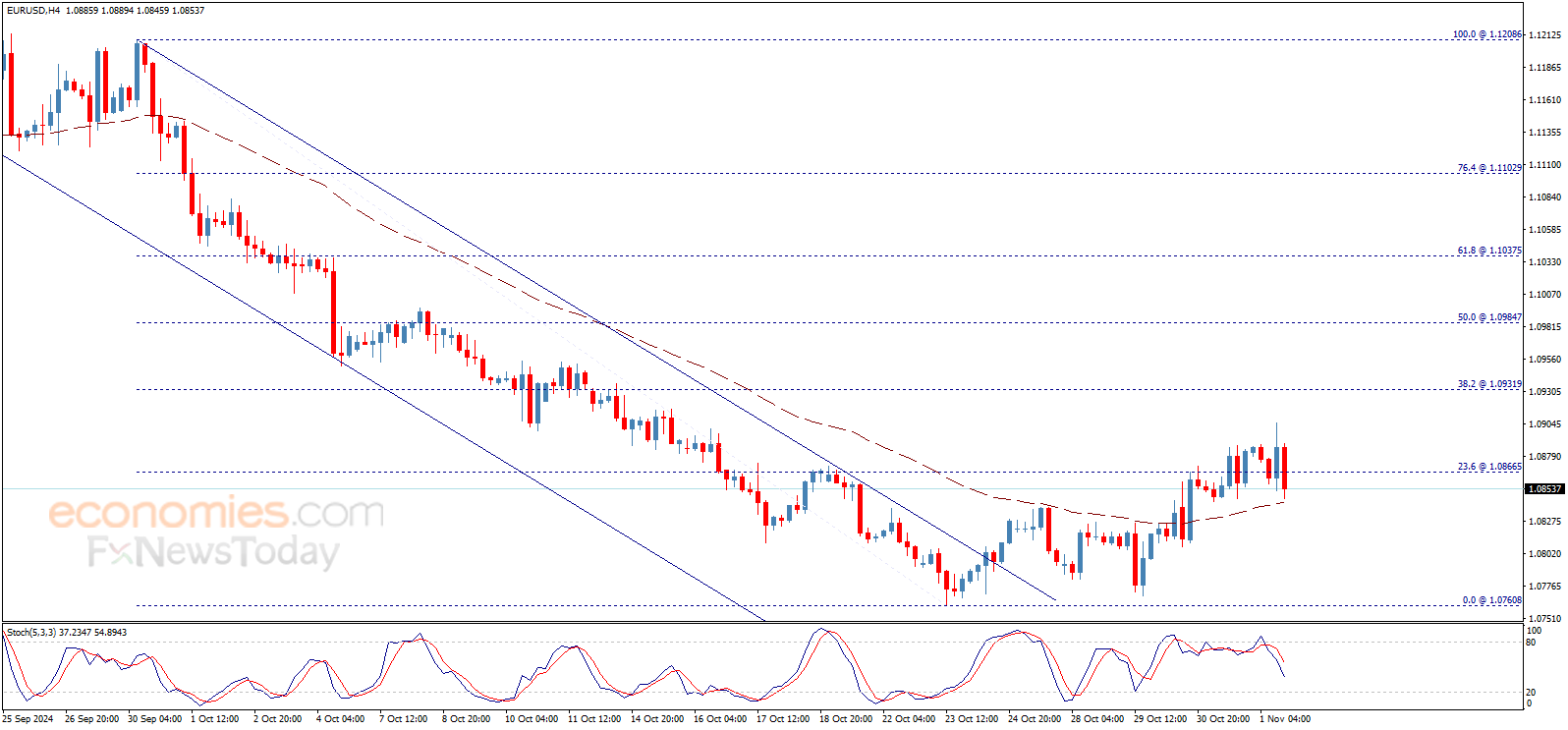Image resolution: width=1568 pixels, height=730 pixels.
Task: Click the 4 Oct 04:00 time axis label
Action: tap(340, 719)
